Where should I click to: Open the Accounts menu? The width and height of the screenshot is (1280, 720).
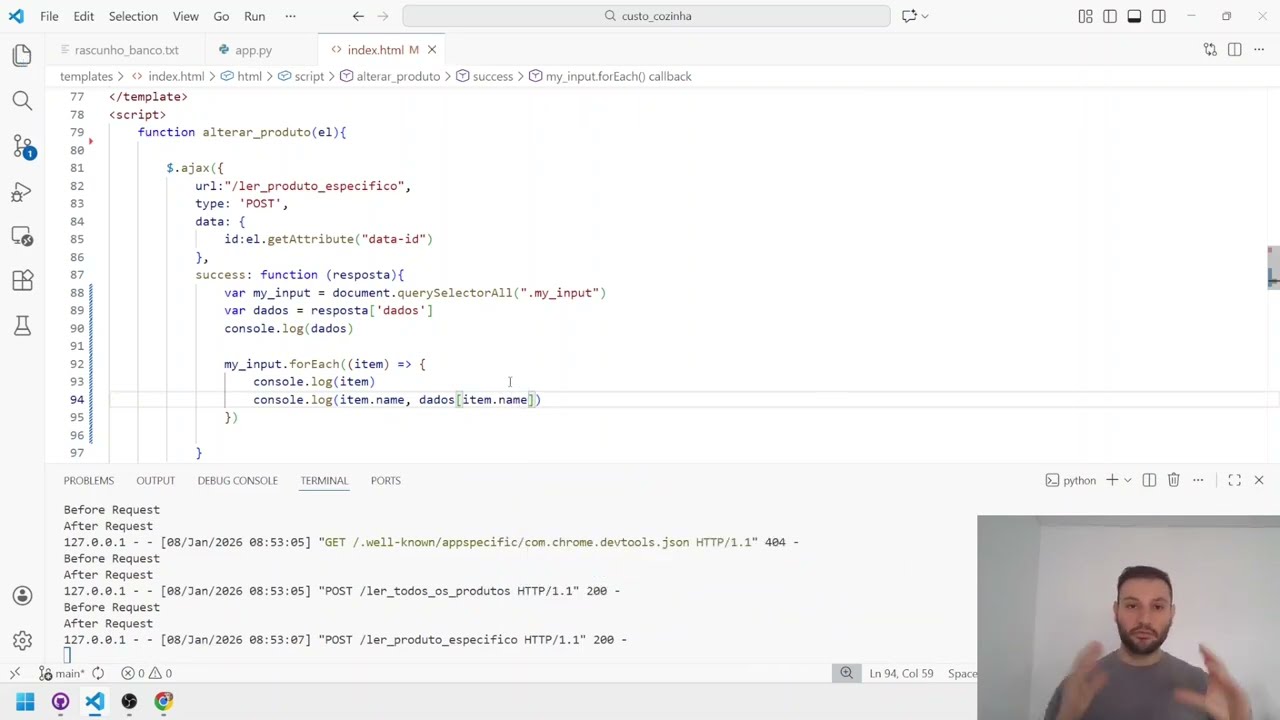tap(22, 595)
